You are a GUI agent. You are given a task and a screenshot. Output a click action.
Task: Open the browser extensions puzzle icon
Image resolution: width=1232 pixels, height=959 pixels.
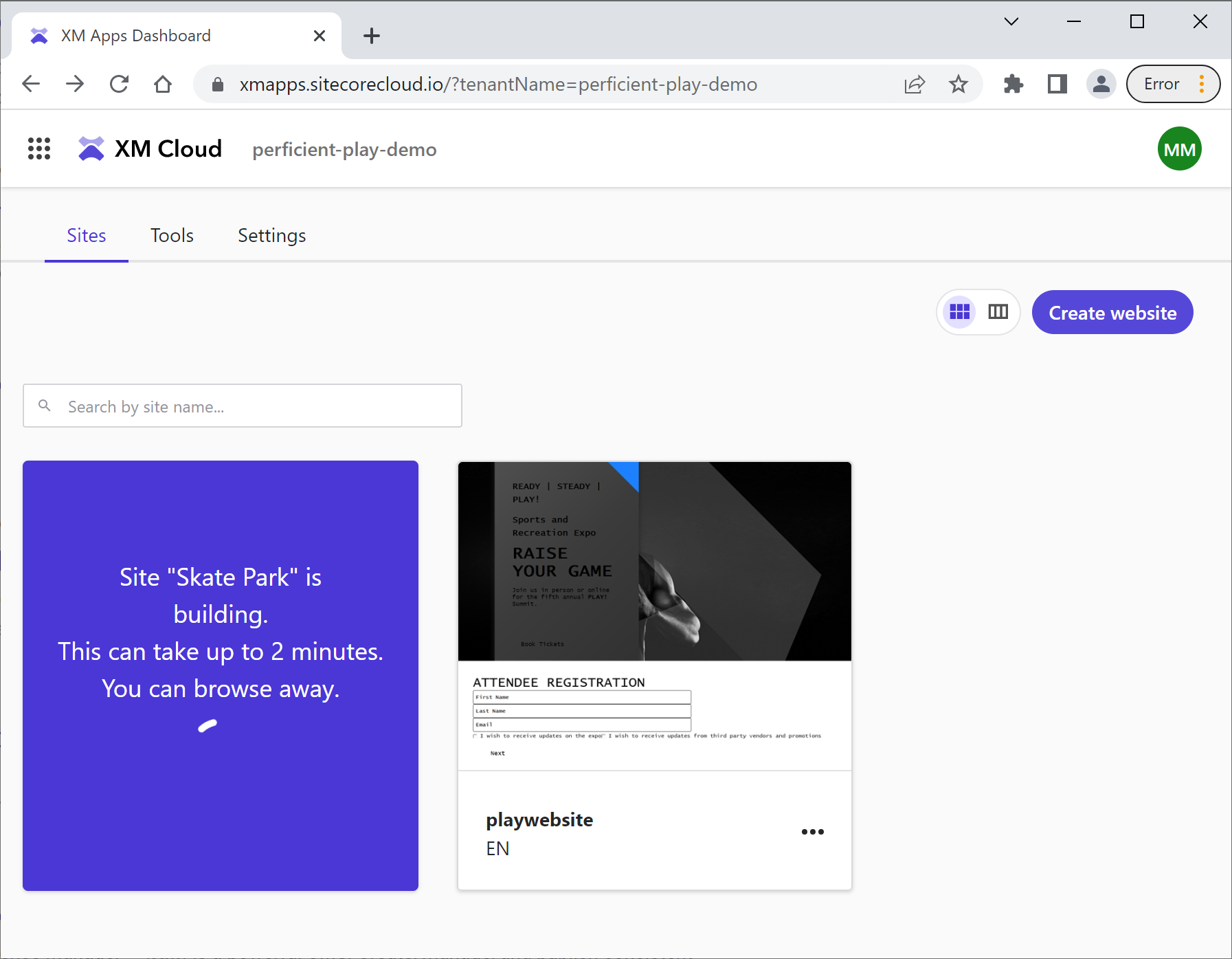click(1013, 84)
